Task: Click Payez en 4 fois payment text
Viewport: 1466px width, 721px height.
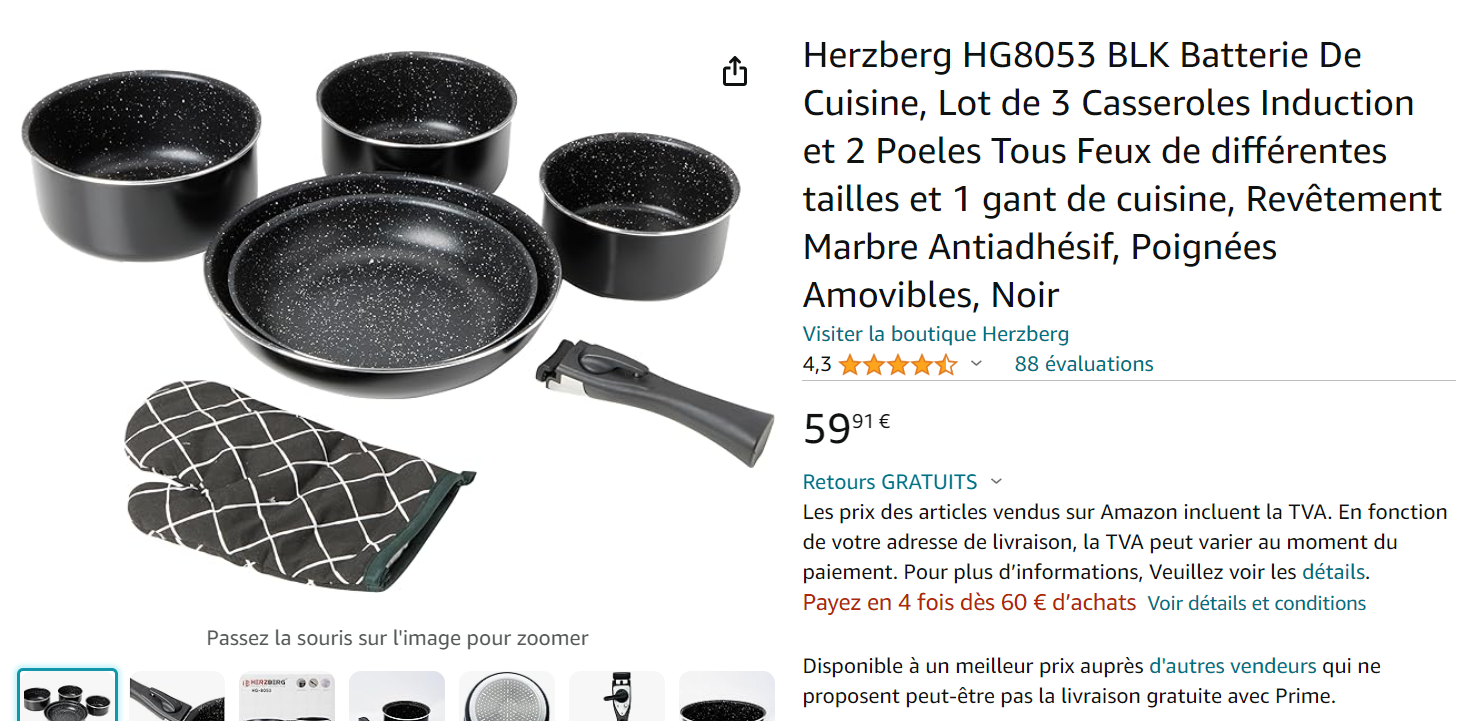Action: (969, 603)
